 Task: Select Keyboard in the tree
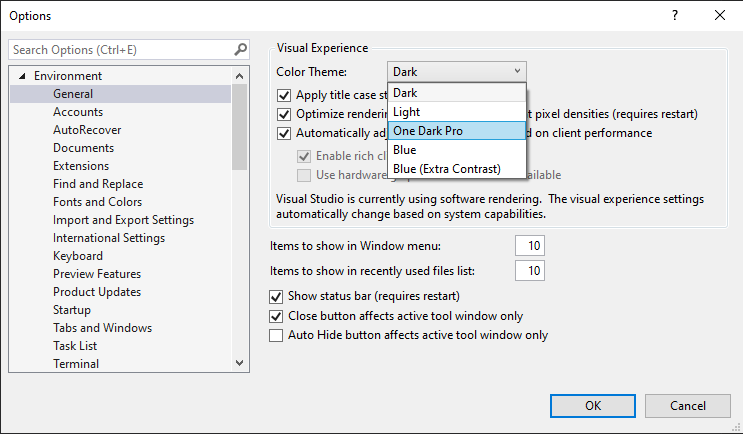pyautogui.click(x=78, y=256)
